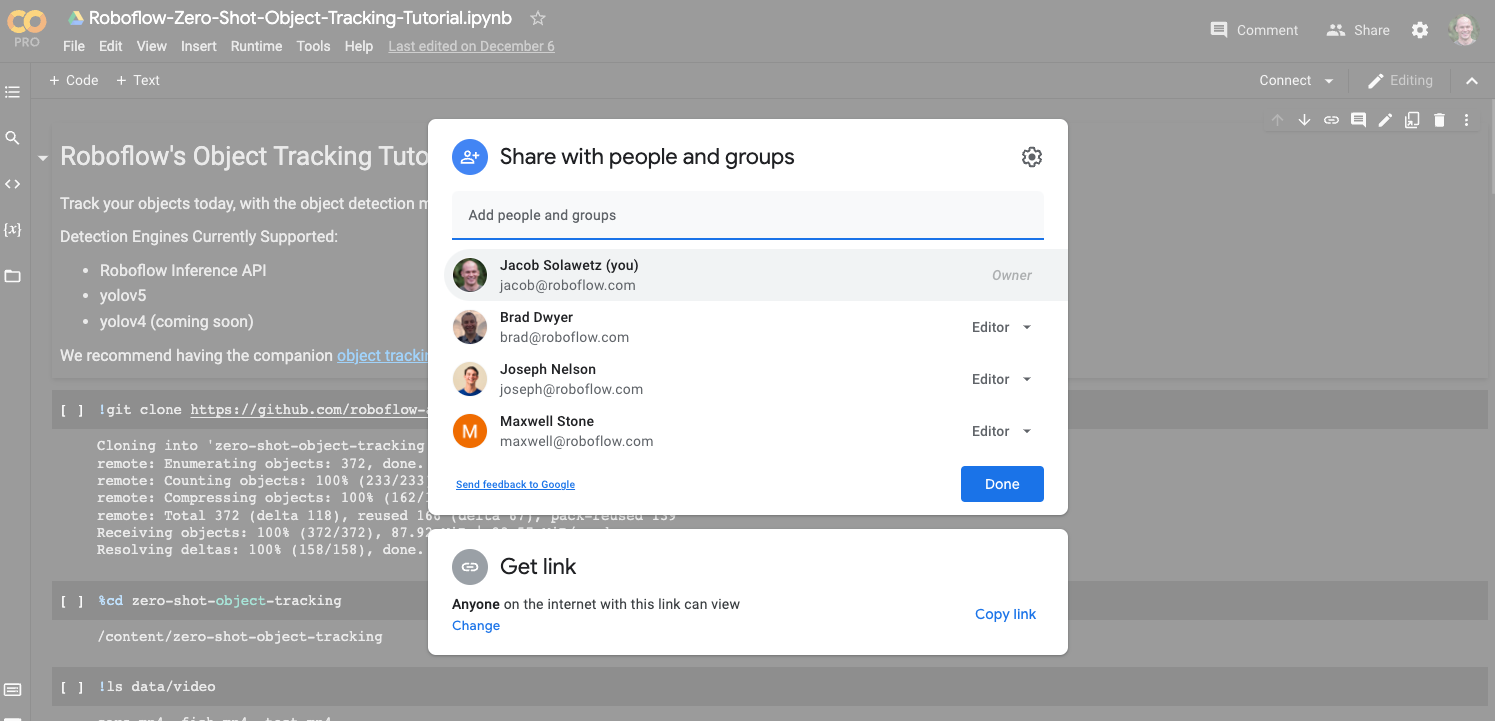
Task: Add a + Code cell
Action: [x=74, y=80]
